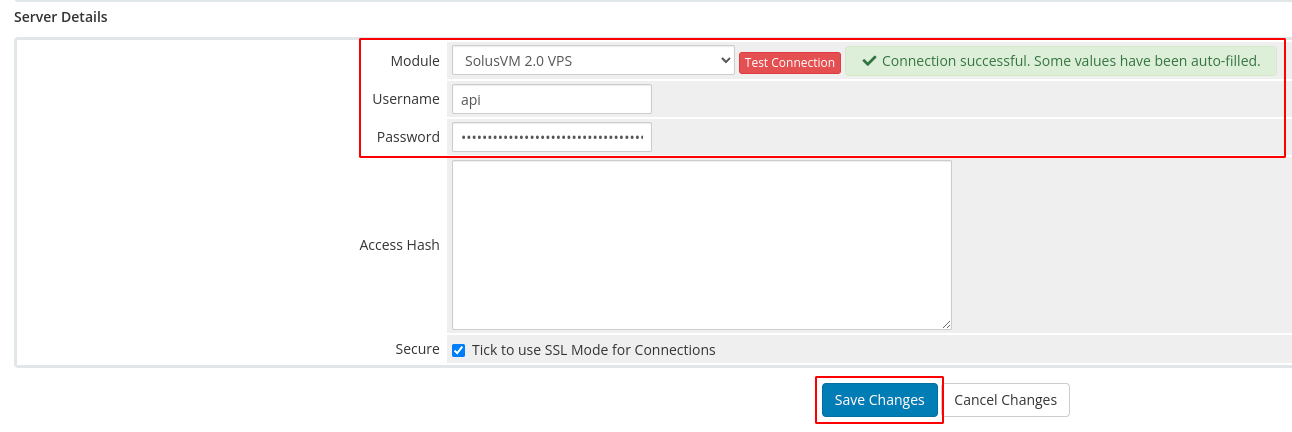Screen dimensions: 1292x432
Task: Untick the Secure SSL mode checkbox
Action: 459,350
